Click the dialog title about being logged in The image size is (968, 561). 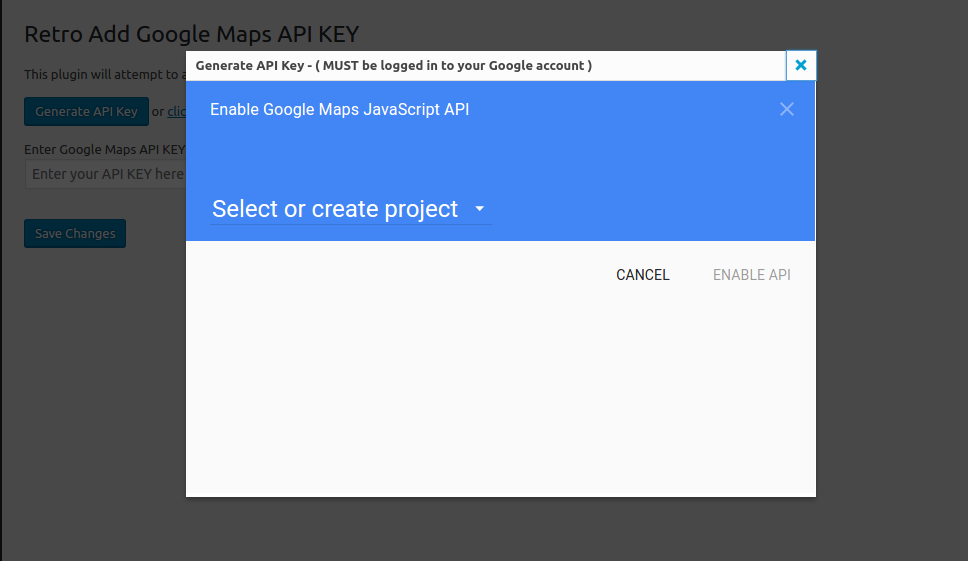[x=394, y=65]
